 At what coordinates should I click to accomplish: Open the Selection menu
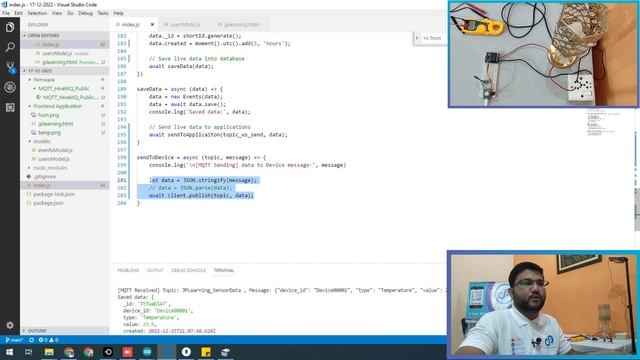37,13
